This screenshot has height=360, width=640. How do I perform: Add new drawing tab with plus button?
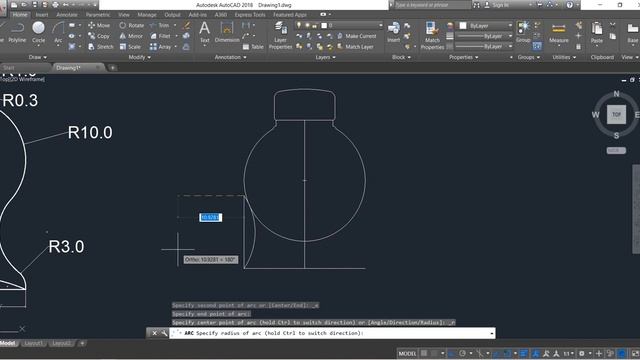pos(113,68)
